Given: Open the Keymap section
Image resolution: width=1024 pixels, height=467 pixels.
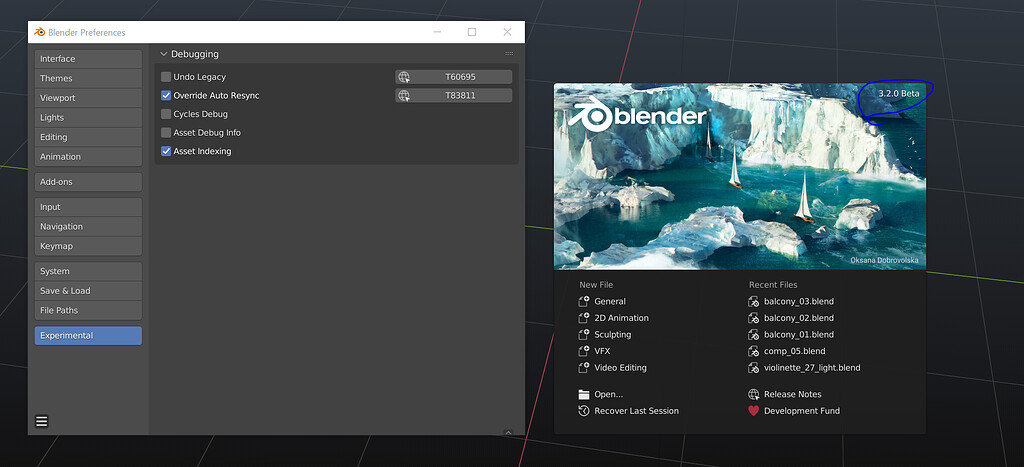Looking at the screenshot, I should (88, 246).
